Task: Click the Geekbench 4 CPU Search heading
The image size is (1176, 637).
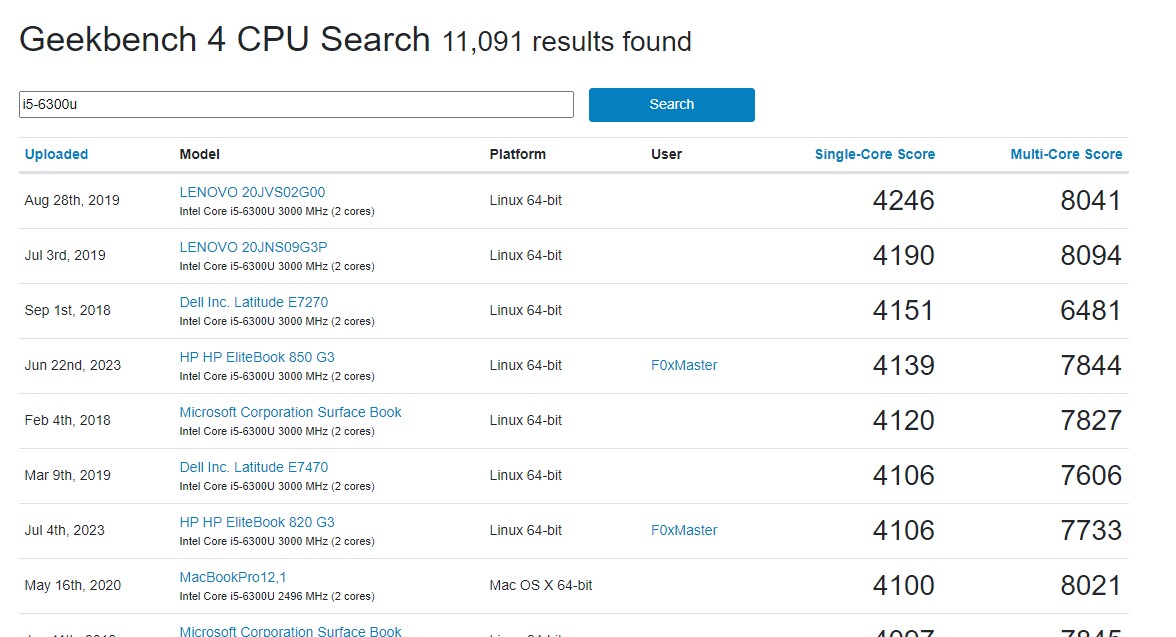Action: click(x=225, y=39)
